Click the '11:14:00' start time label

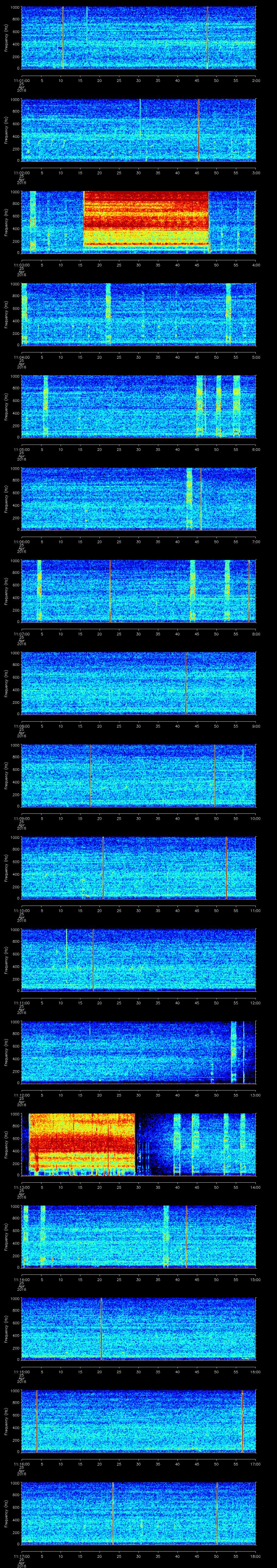tap(21, 1279)
